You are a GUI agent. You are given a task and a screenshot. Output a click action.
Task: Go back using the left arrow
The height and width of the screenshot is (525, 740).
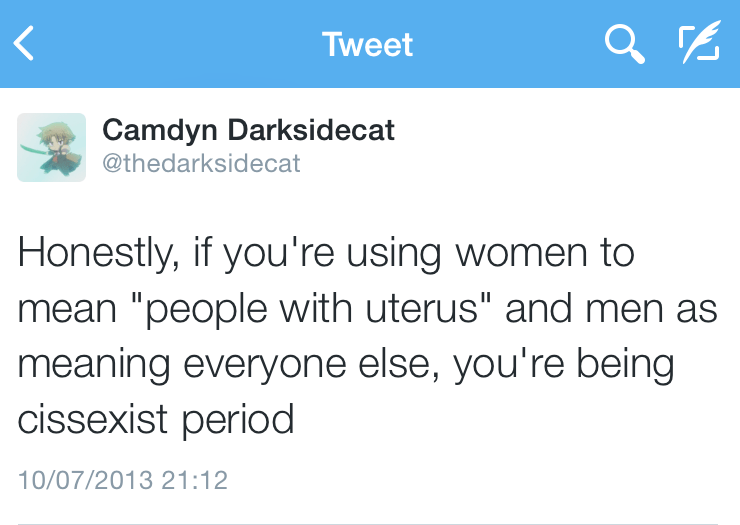(25, 45)
